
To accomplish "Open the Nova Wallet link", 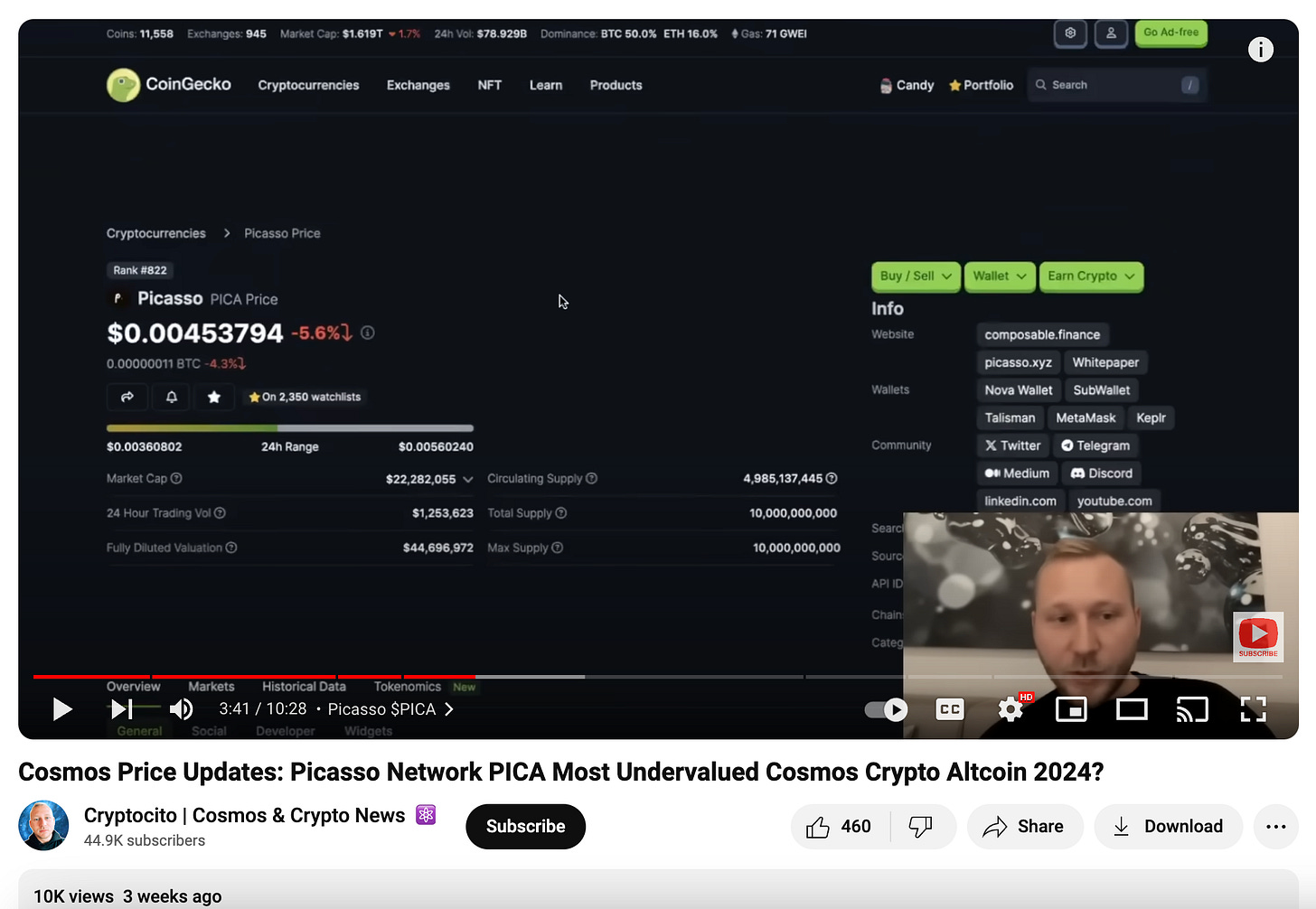I will [x=1019, y=390].
